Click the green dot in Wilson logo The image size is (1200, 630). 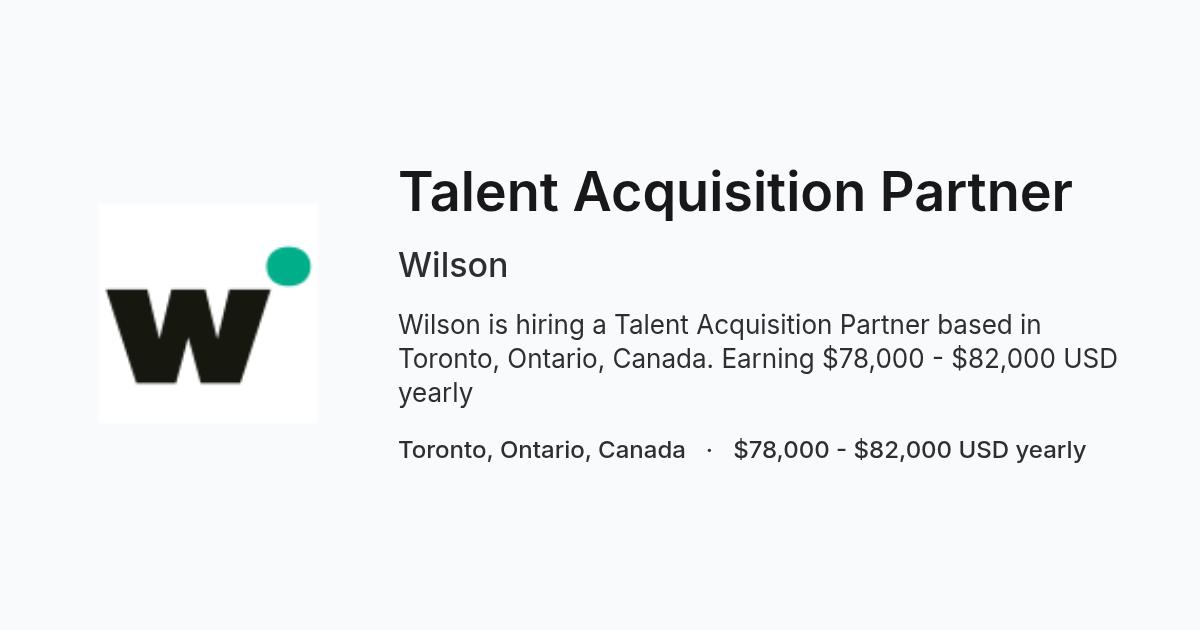pyautogui.click(x=288, y=266)
